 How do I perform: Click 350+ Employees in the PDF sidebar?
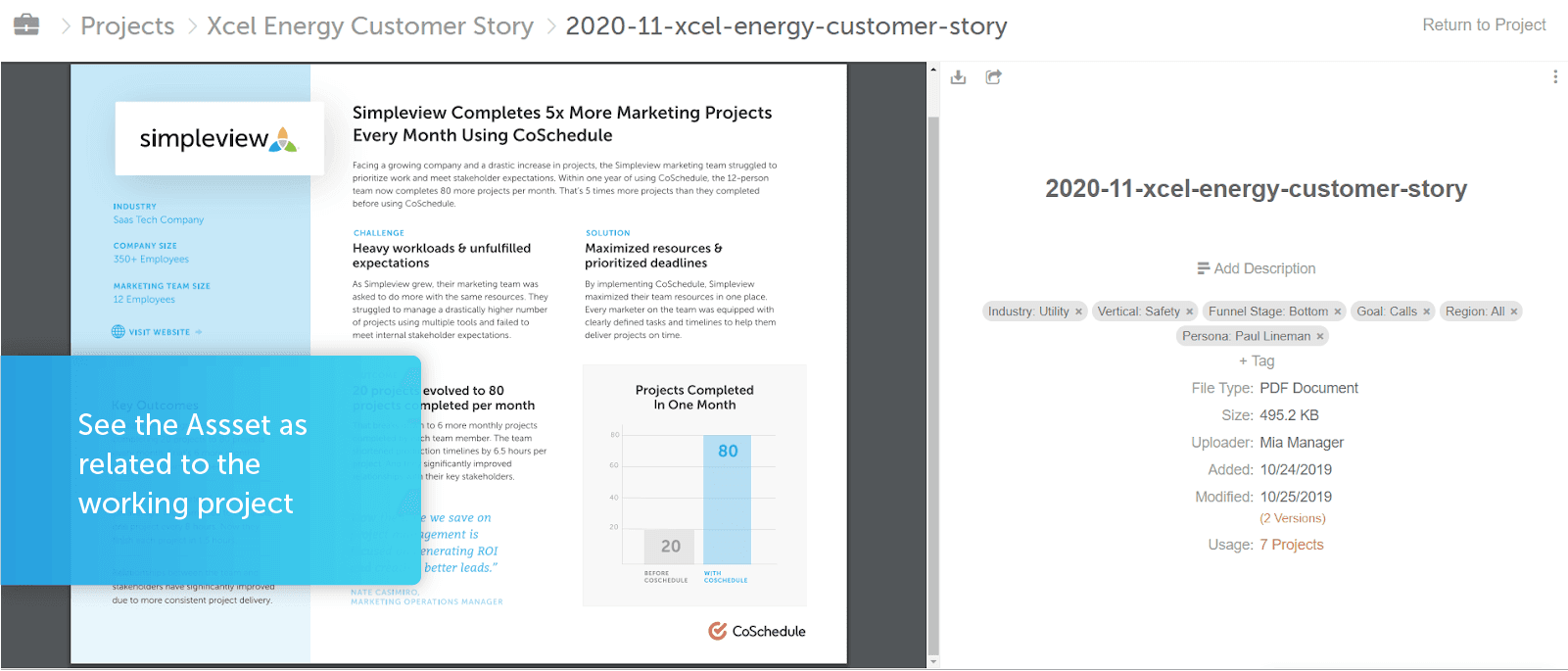[151, 260]
